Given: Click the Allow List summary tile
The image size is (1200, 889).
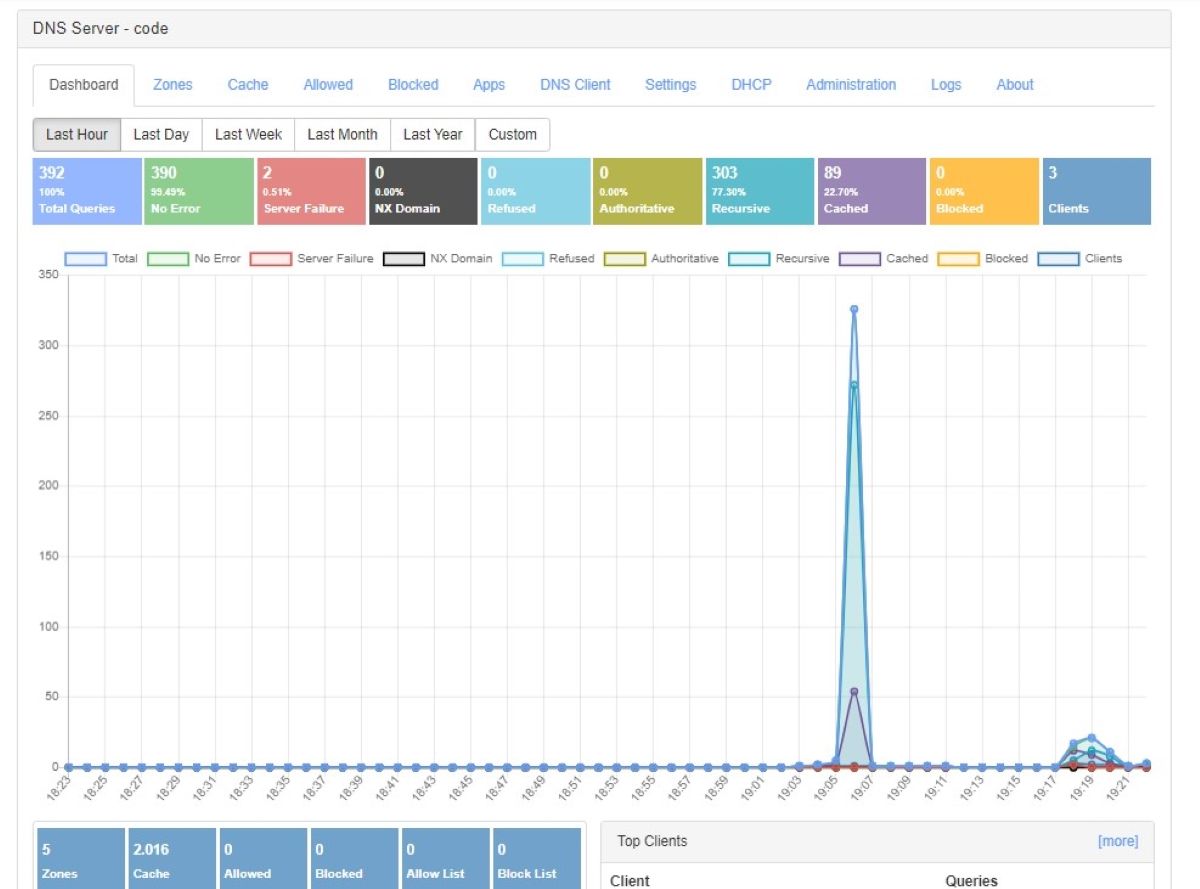Looking at the screenshot, I should click(x=445, y=859).
